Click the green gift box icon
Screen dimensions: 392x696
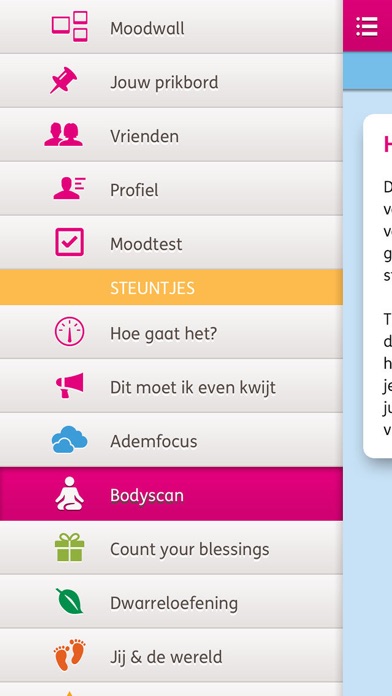tap(70, 547)
